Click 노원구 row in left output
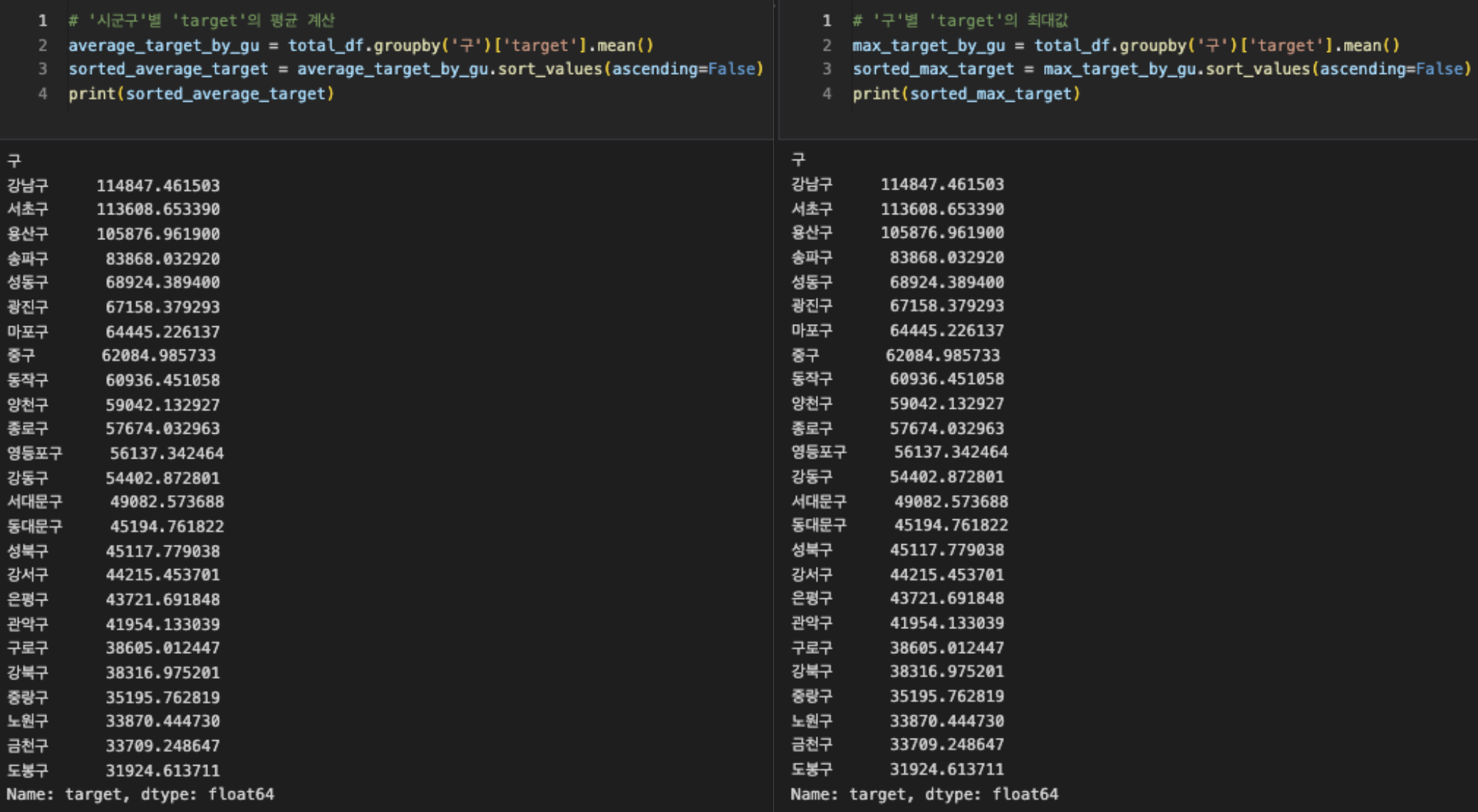The image size is (1478, 812). coord(113,722)
